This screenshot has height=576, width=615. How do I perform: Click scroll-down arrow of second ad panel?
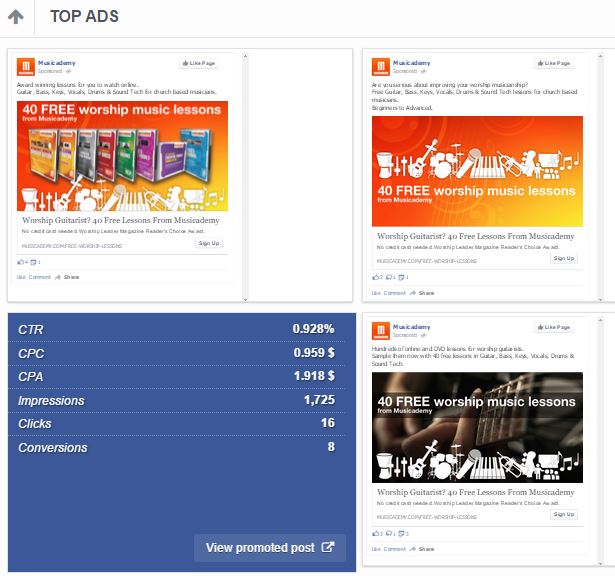600,300
